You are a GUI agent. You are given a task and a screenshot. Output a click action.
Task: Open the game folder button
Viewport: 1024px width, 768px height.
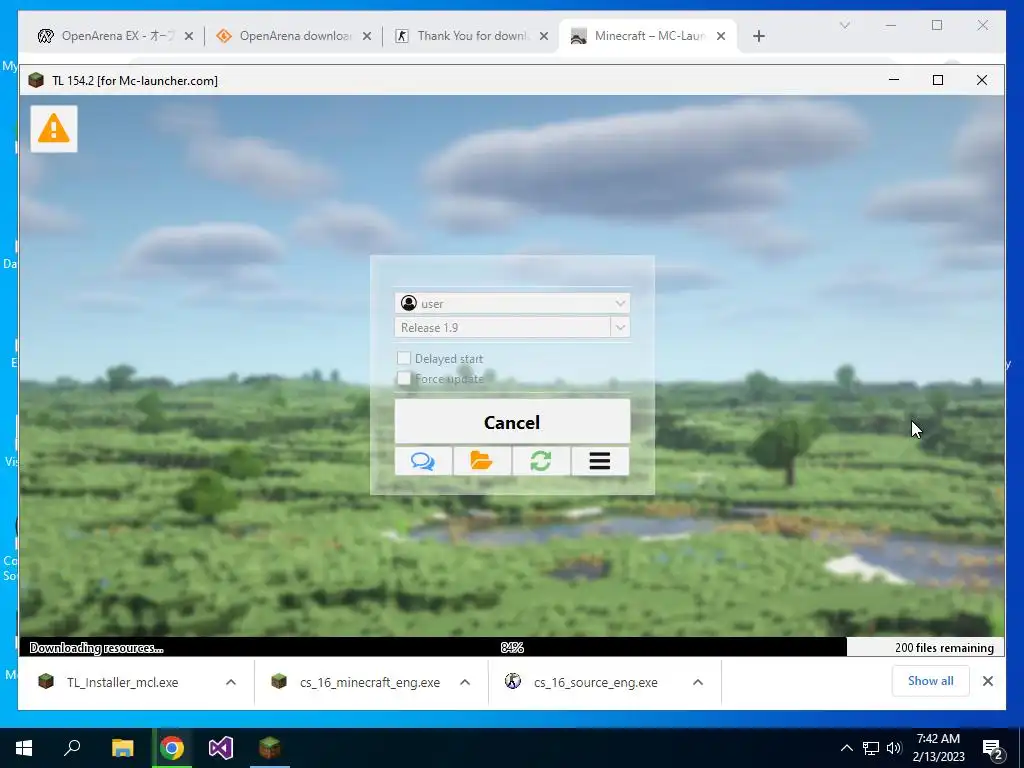pos(482,461)
